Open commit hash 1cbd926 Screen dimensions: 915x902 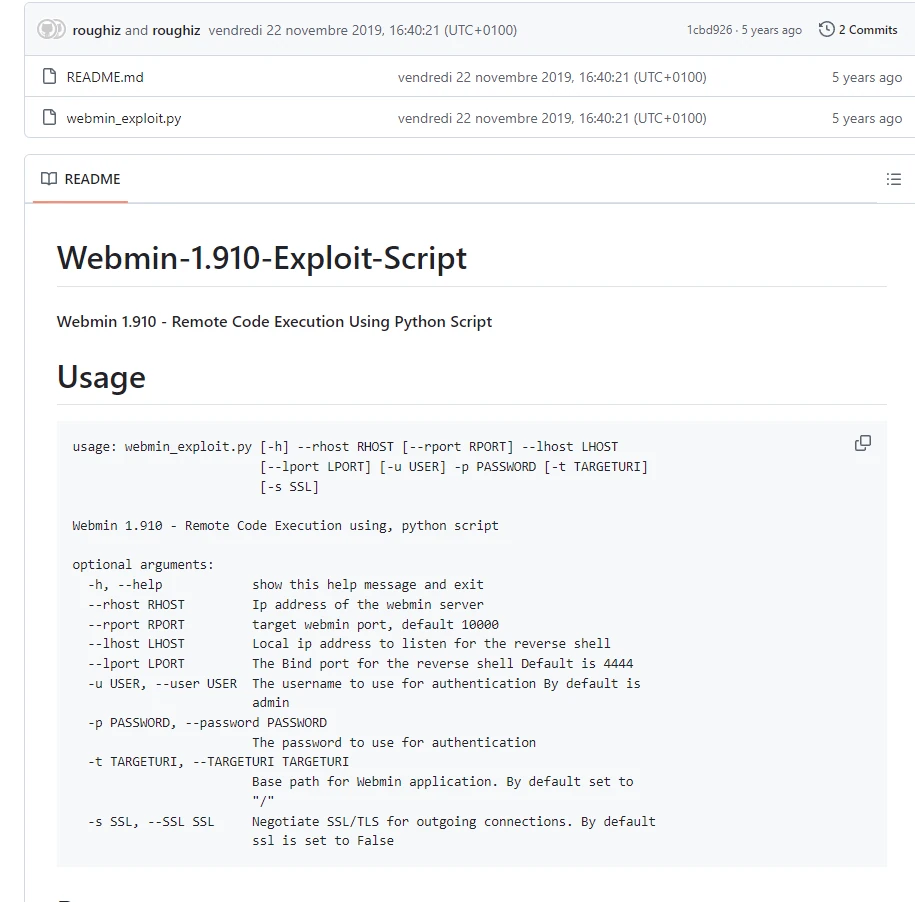[x=709, y=30]
